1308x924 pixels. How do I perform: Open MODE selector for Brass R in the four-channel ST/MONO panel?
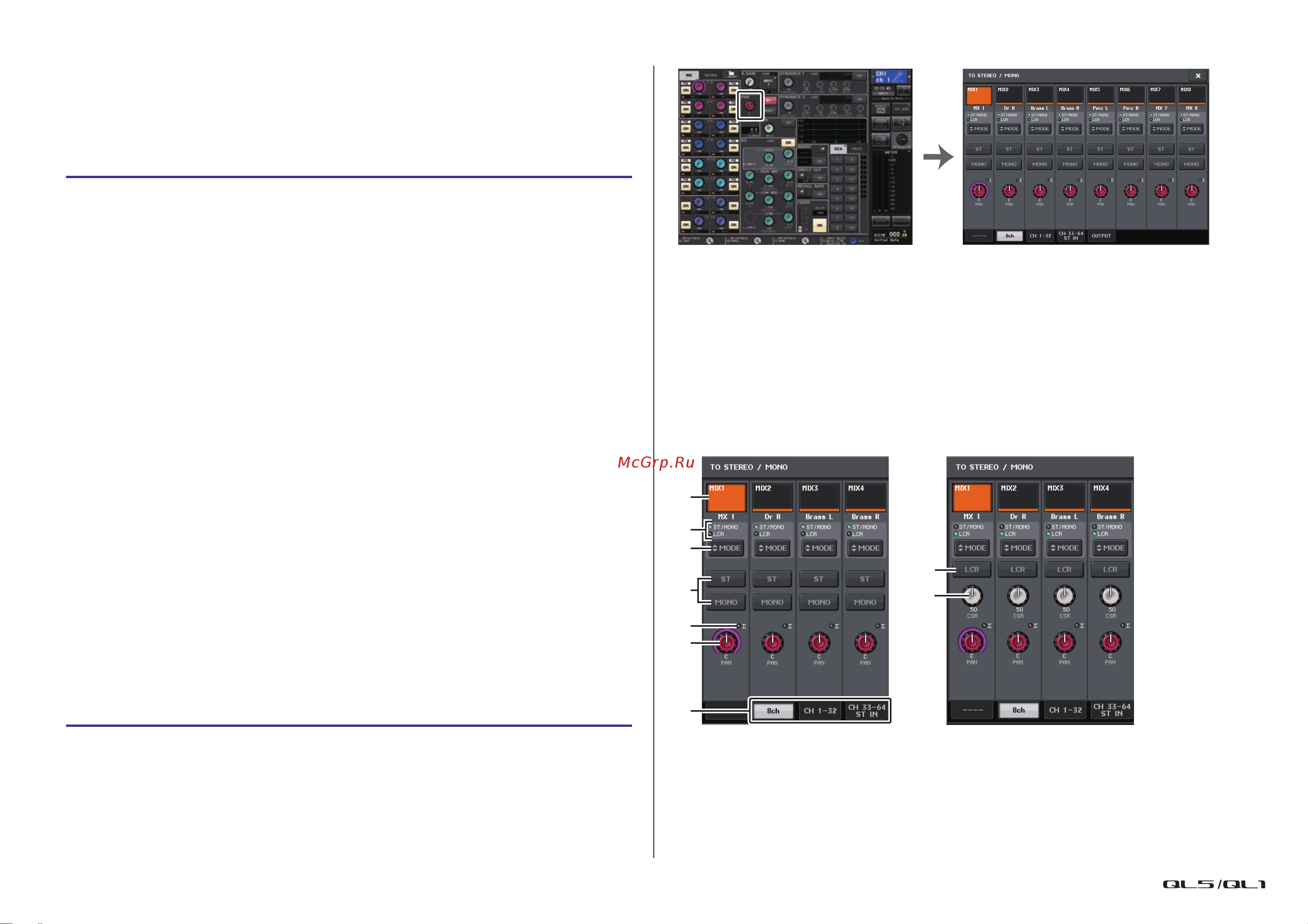pyautogui.click(x=865, y=548)
